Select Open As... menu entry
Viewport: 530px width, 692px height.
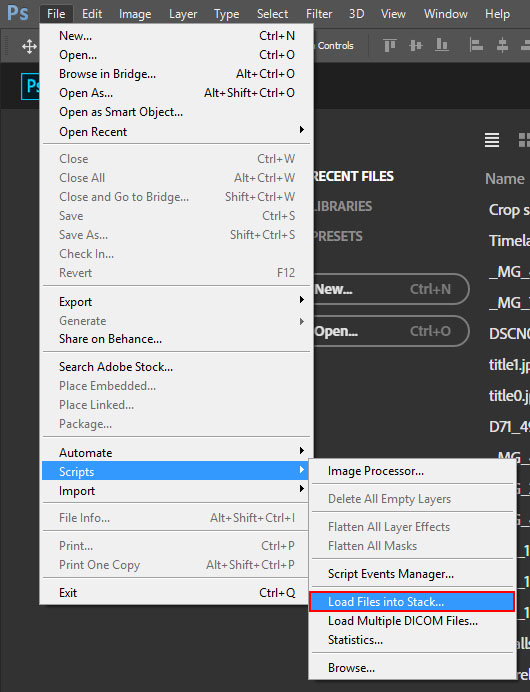[176, 93]
